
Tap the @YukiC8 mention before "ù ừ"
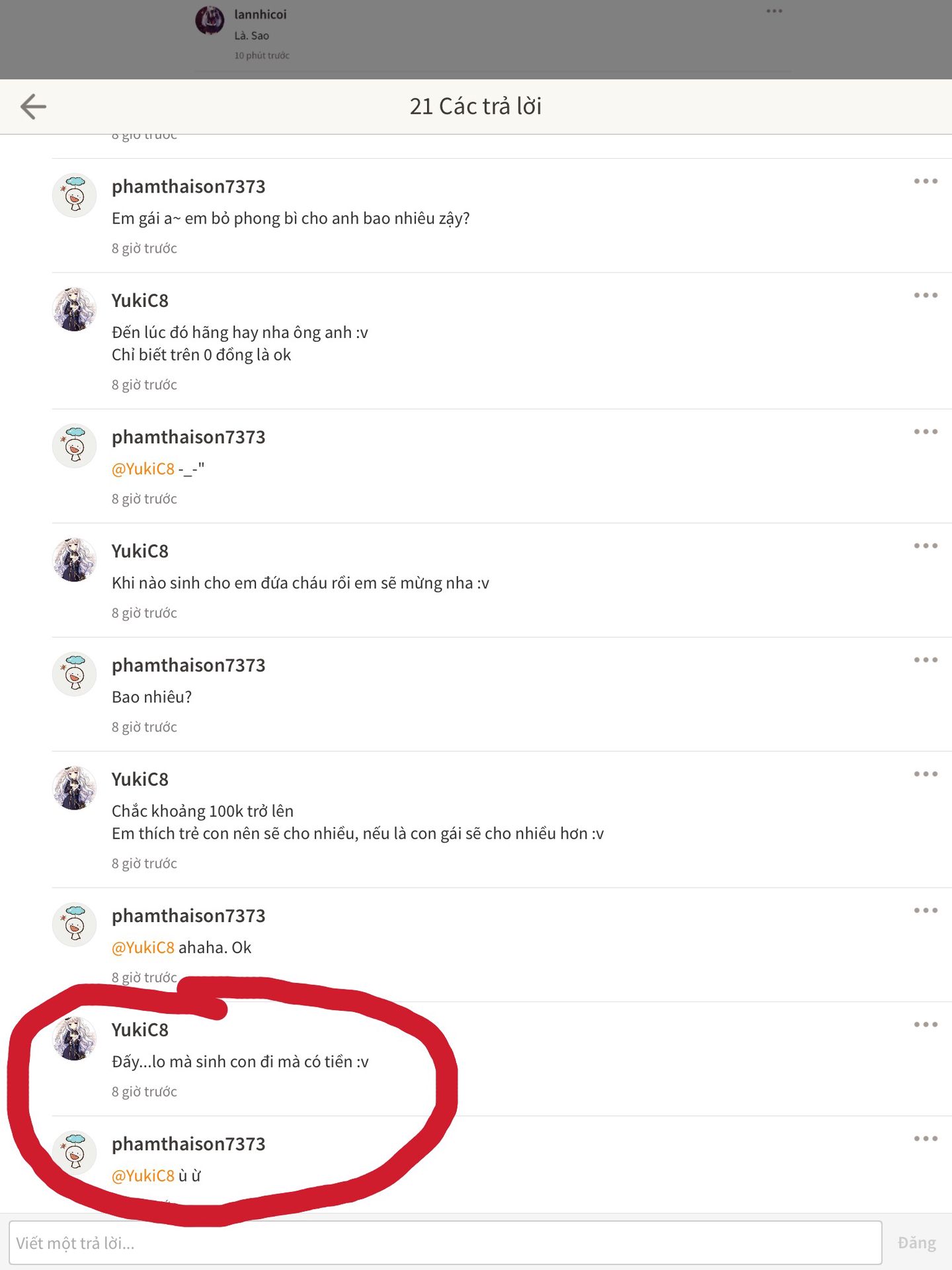click(x=143, y=1176)
